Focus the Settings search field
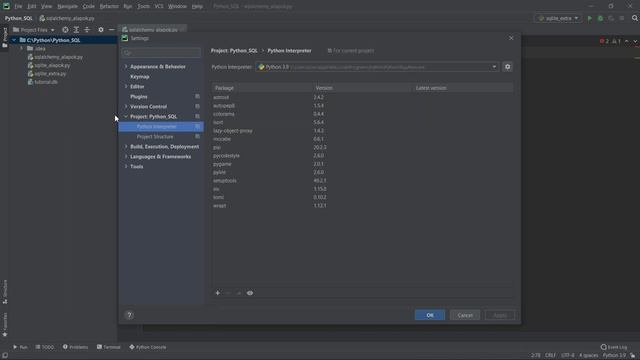The height and width of the screenshot is (360, 640). click(x=162, y=53)
